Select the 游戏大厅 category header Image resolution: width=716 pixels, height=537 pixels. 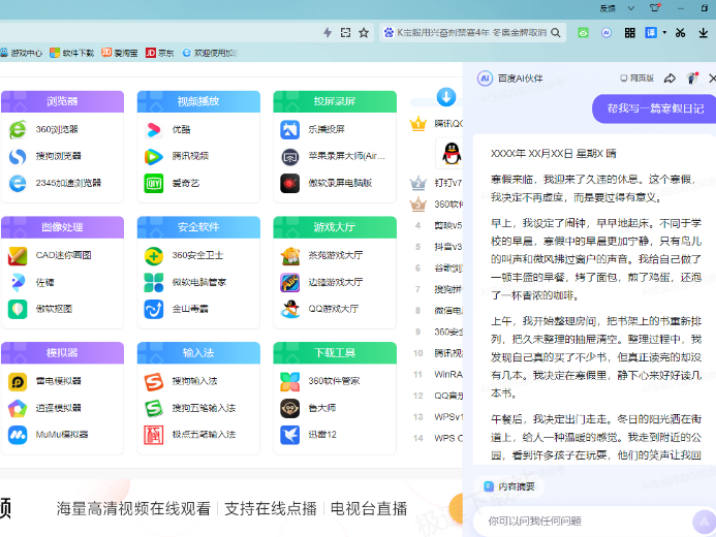[x=335, y=227]
